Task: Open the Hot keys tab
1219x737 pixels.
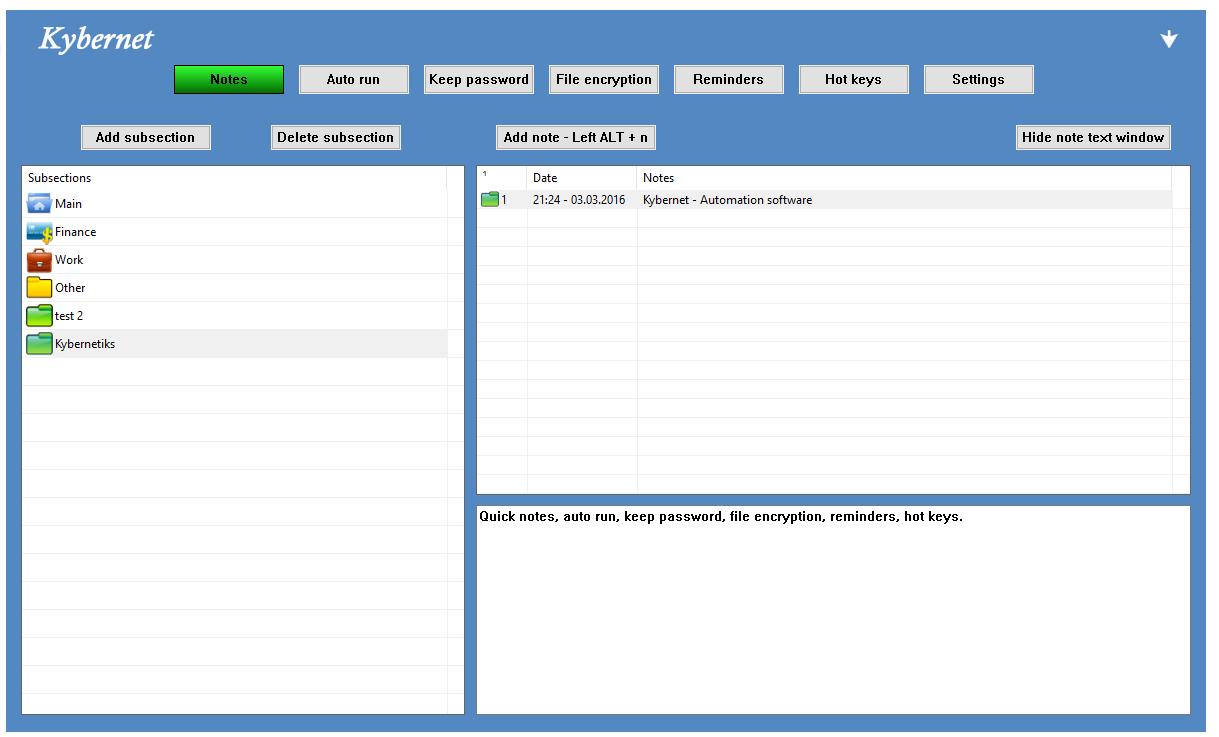Action: coord(853,80)
